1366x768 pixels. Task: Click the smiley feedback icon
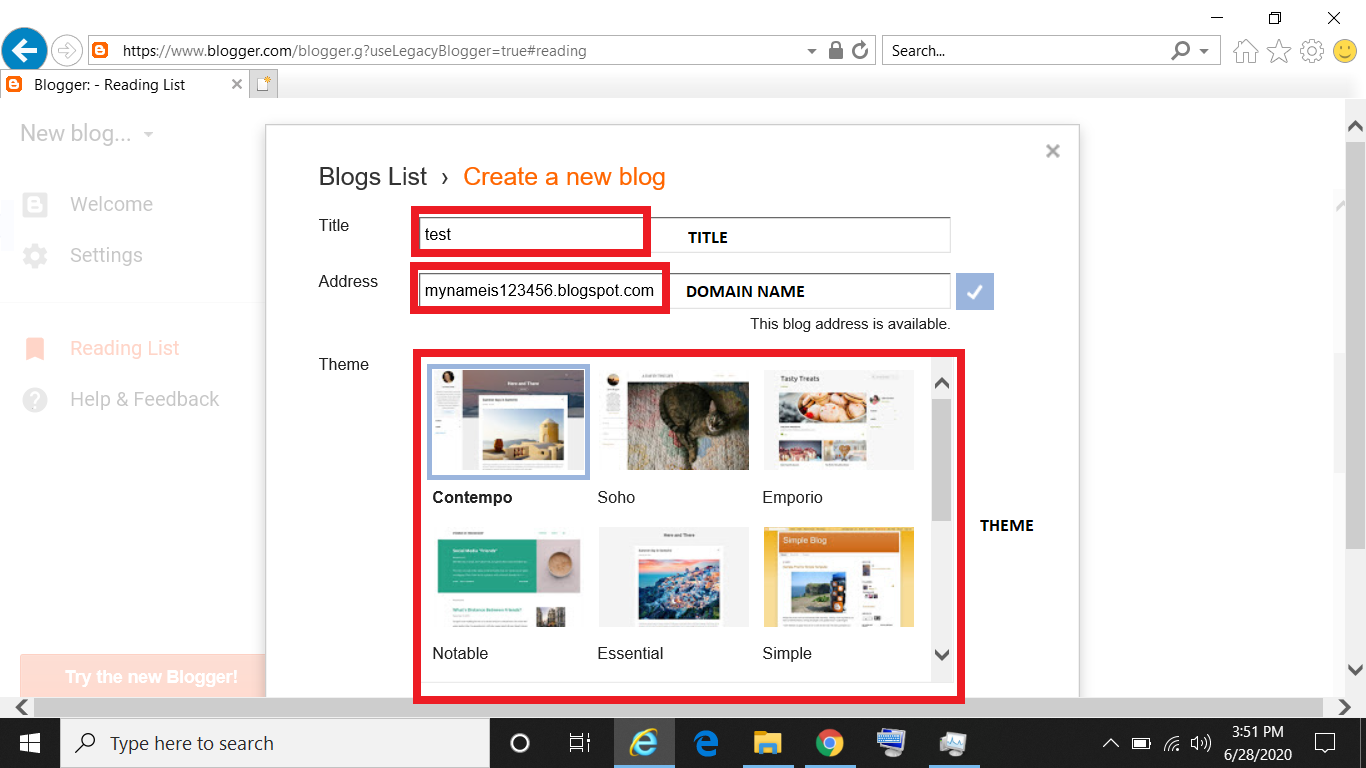click(1345, 51)
